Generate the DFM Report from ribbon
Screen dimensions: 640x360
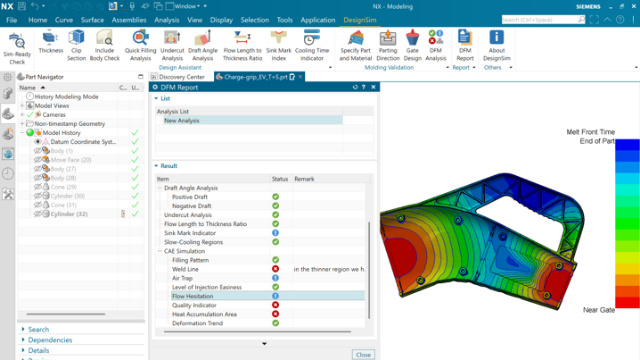[x=465, y=45]
